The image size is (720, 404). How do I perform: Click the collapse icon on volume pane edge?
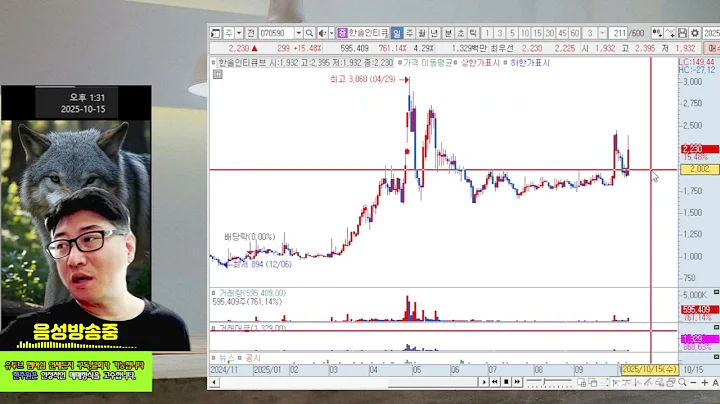click(716, 292)
